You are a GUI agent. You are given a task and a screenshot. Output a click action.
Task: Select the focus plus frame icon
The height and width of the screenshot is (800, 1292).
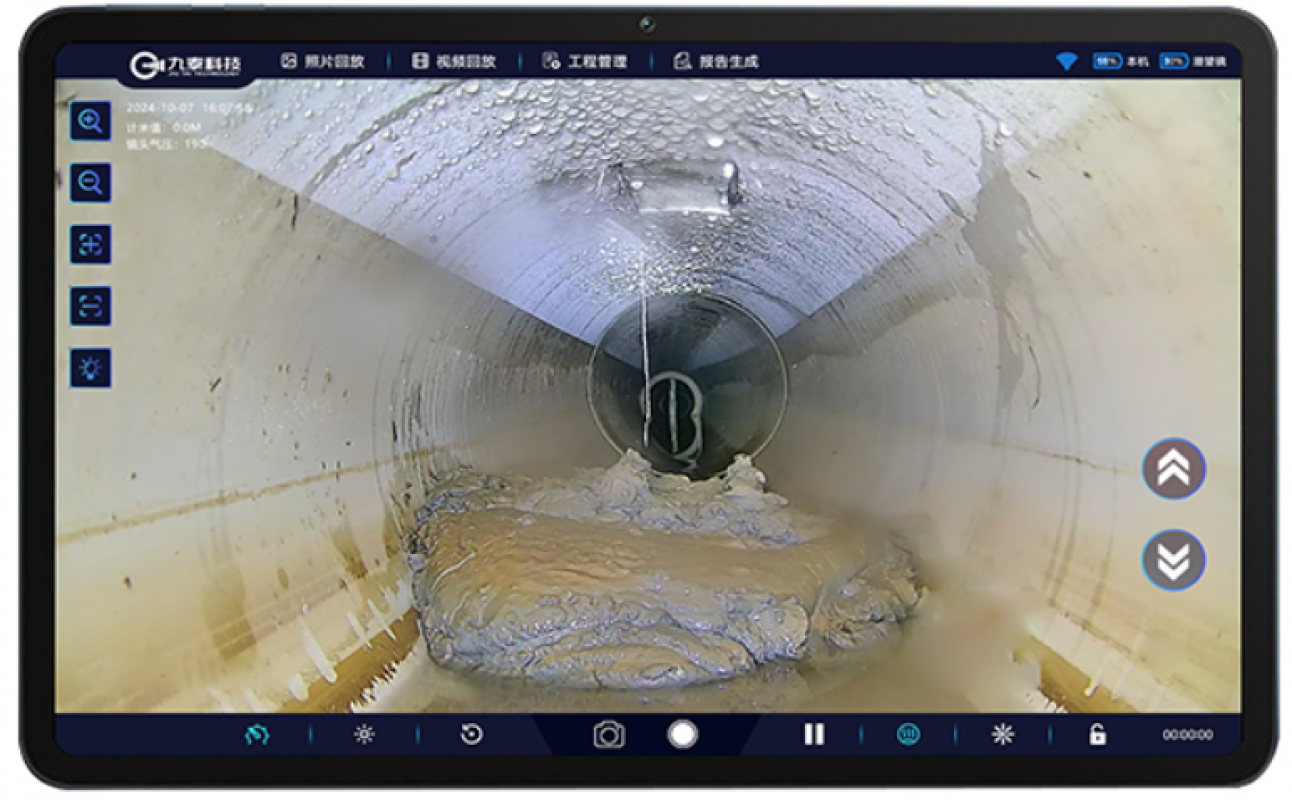[x=91, y=245]
